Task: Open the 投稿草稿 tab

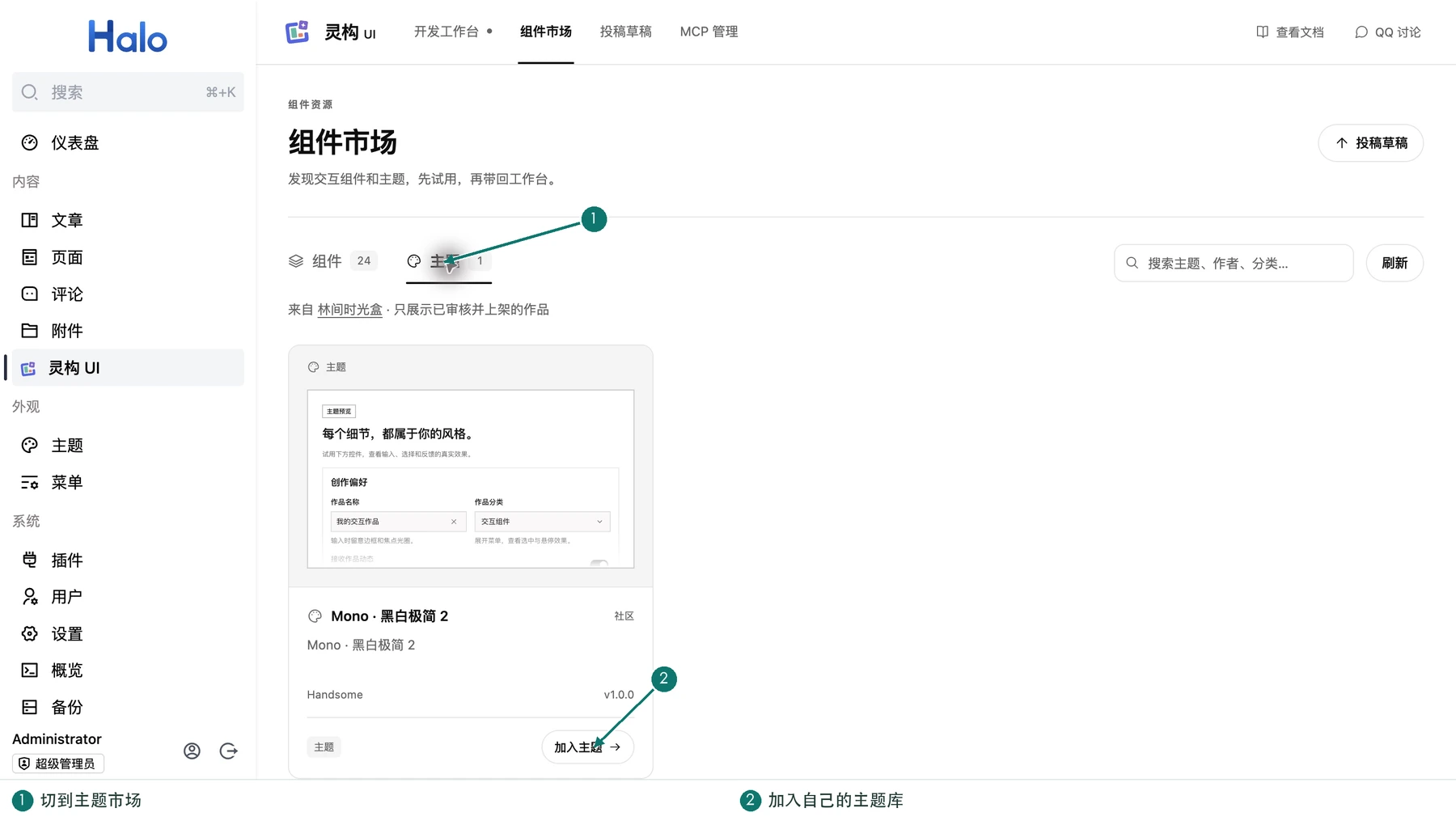Action: pos(626,32)
